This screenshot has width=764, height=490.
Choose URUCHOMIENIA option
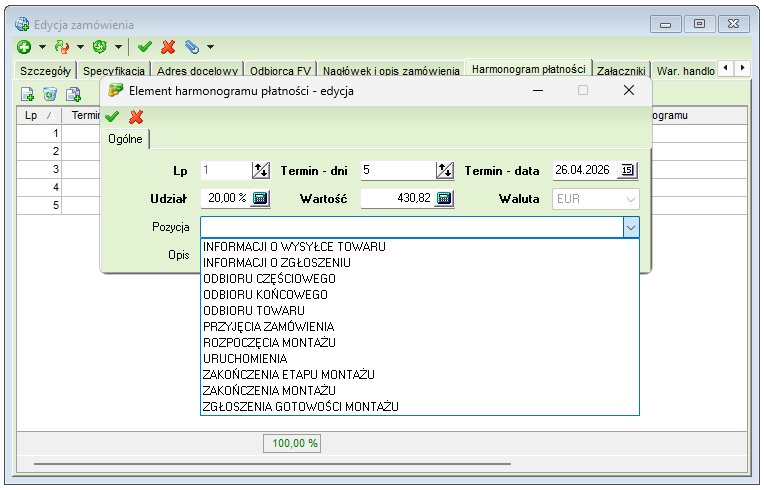point(420,359)
